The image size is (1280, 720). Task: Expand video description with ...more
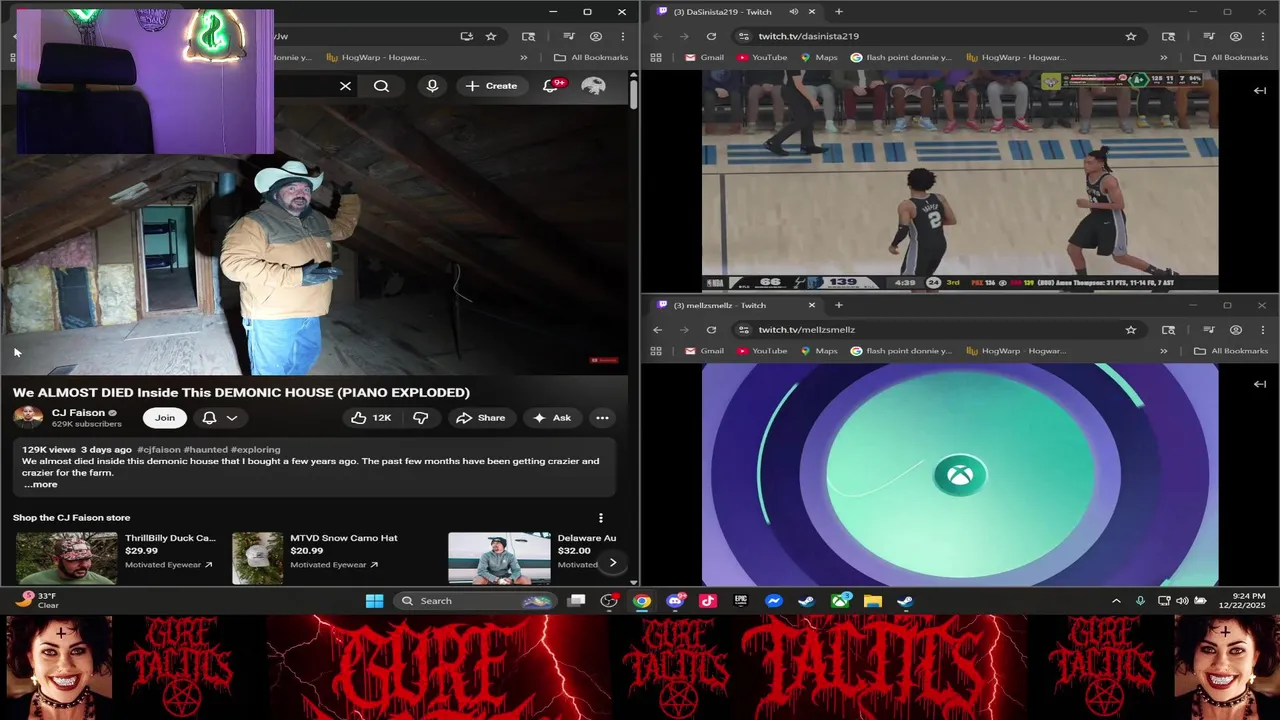(41, 485)
